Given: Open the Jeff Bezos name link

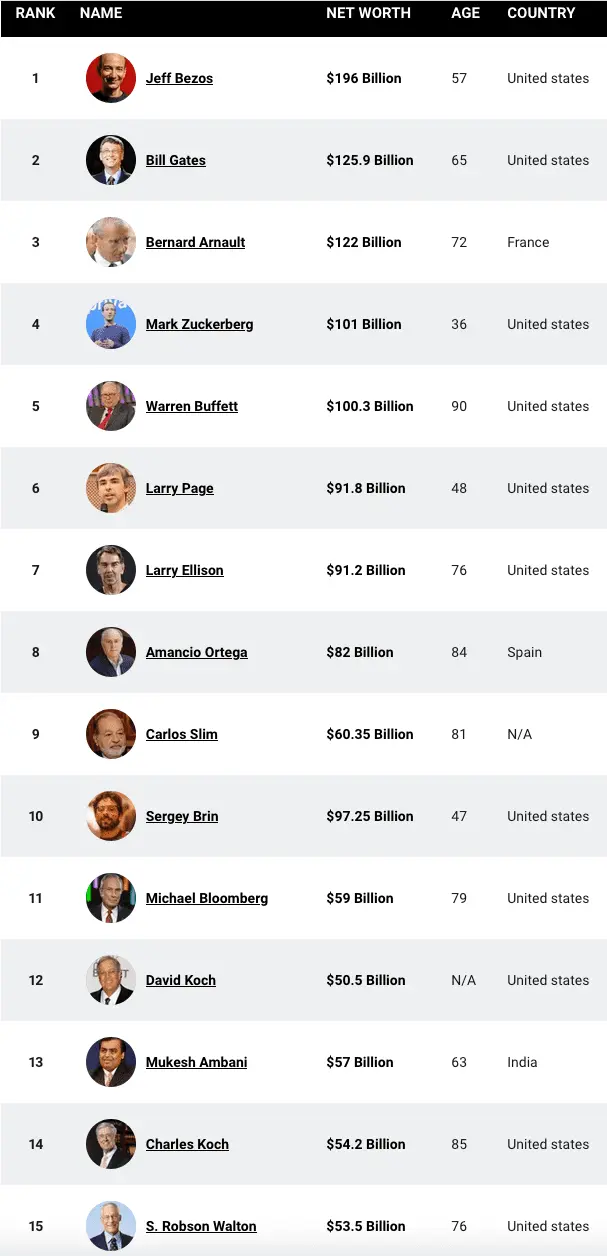Looking at the screenshot, I should pyautogui.click(x=179, y=78).
